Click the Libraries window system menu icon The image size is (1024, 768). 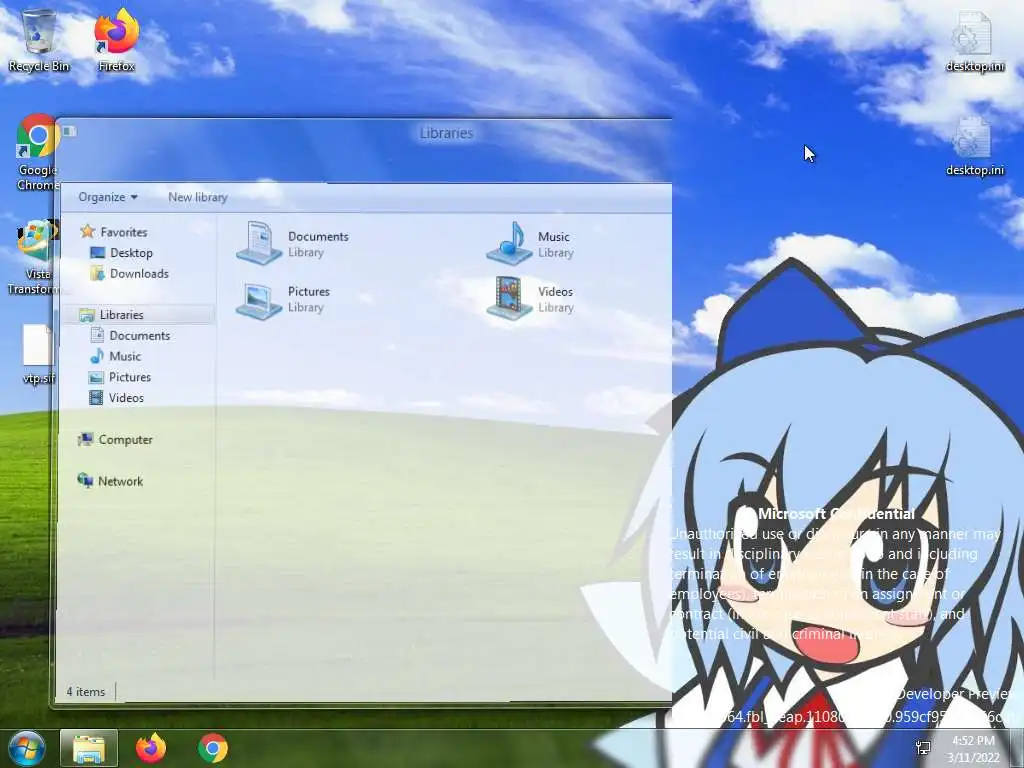70,131
